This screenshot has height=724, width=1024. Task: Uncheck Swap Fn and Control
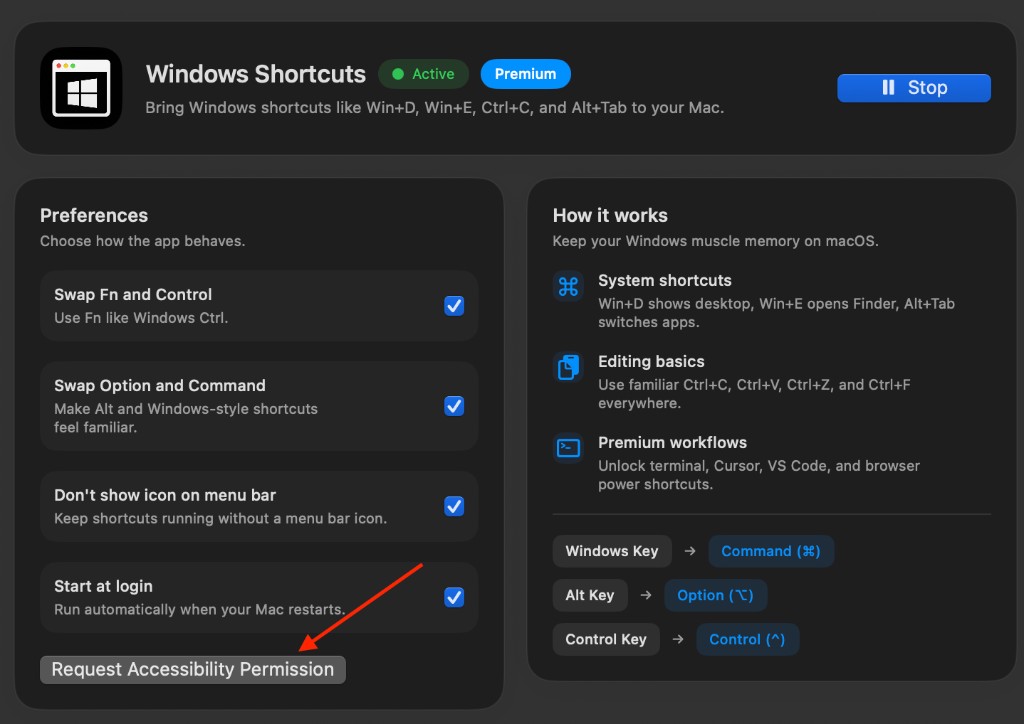click(x=454, y=306)
